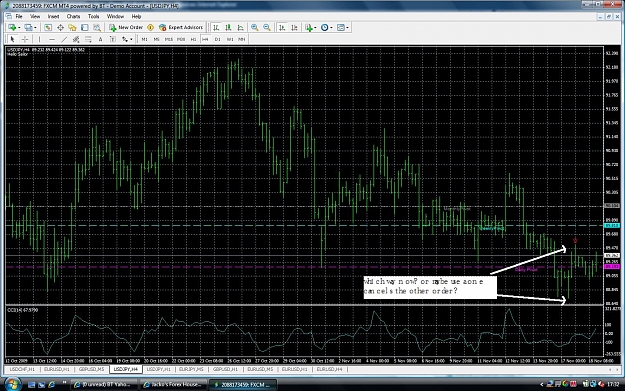
Task: Click the system tray clock 17:32
Action: pos(613,385)
